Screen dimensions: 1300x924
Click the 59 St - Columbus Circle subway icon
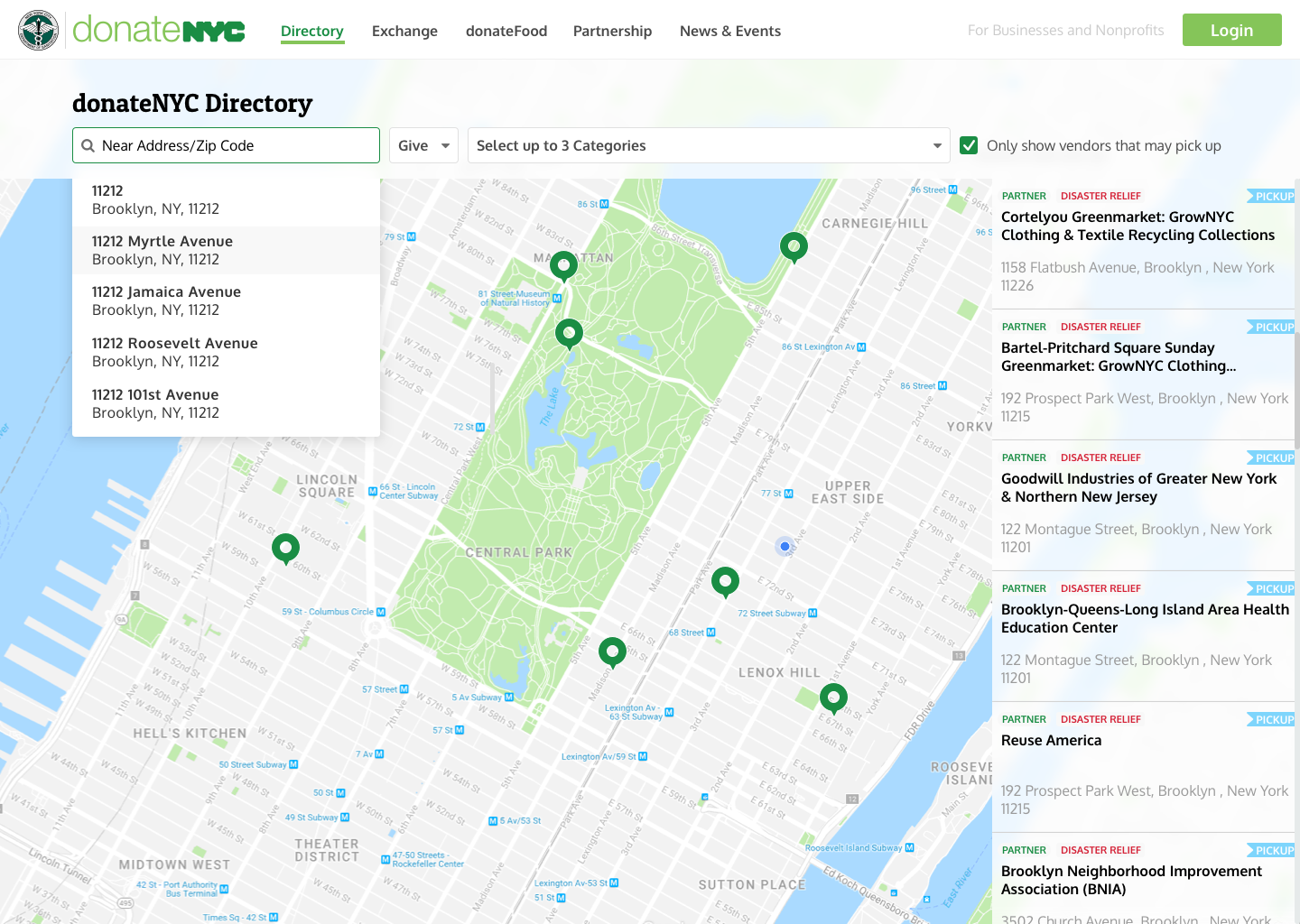point(381,612)
